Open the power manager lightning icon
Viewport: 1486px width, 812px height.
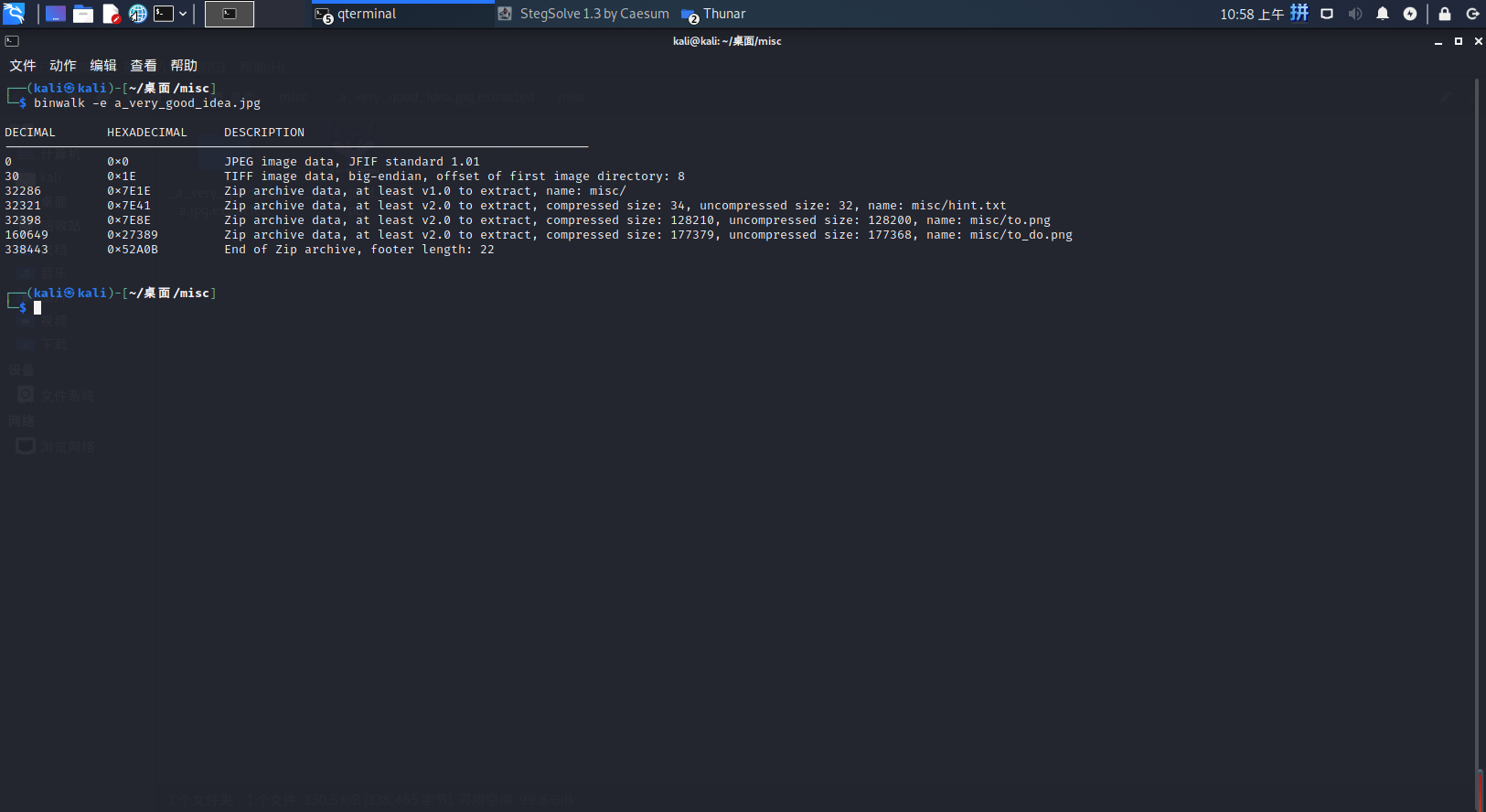click(1410, 14)
